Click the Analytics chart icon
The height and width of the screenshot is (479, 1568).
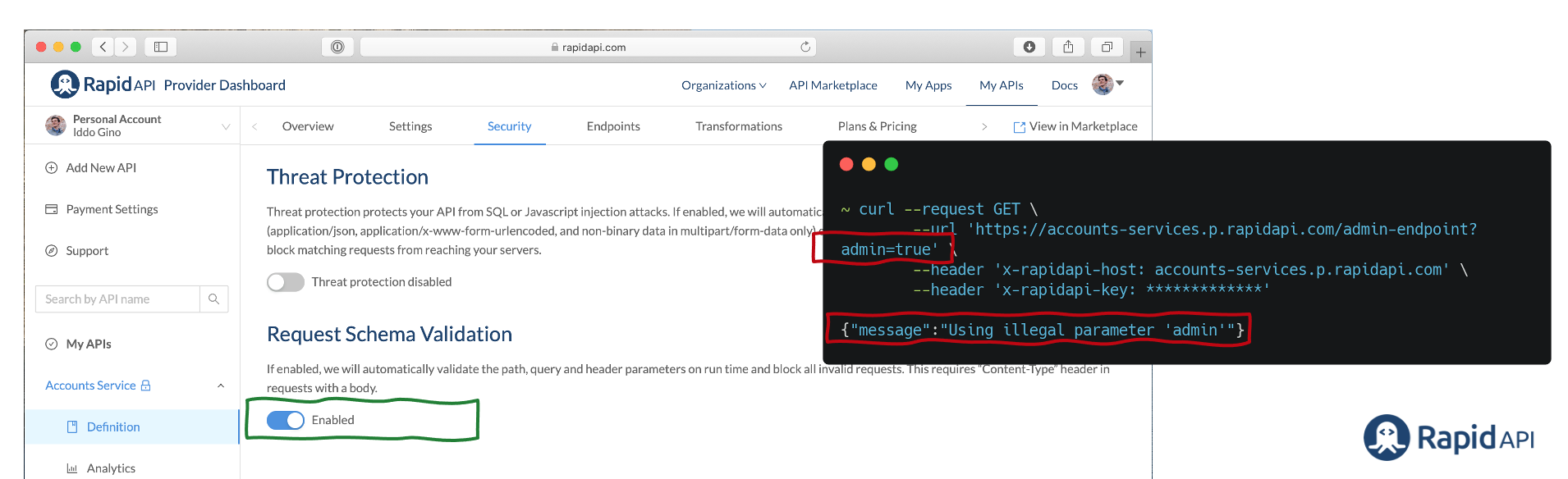(72, 468)
